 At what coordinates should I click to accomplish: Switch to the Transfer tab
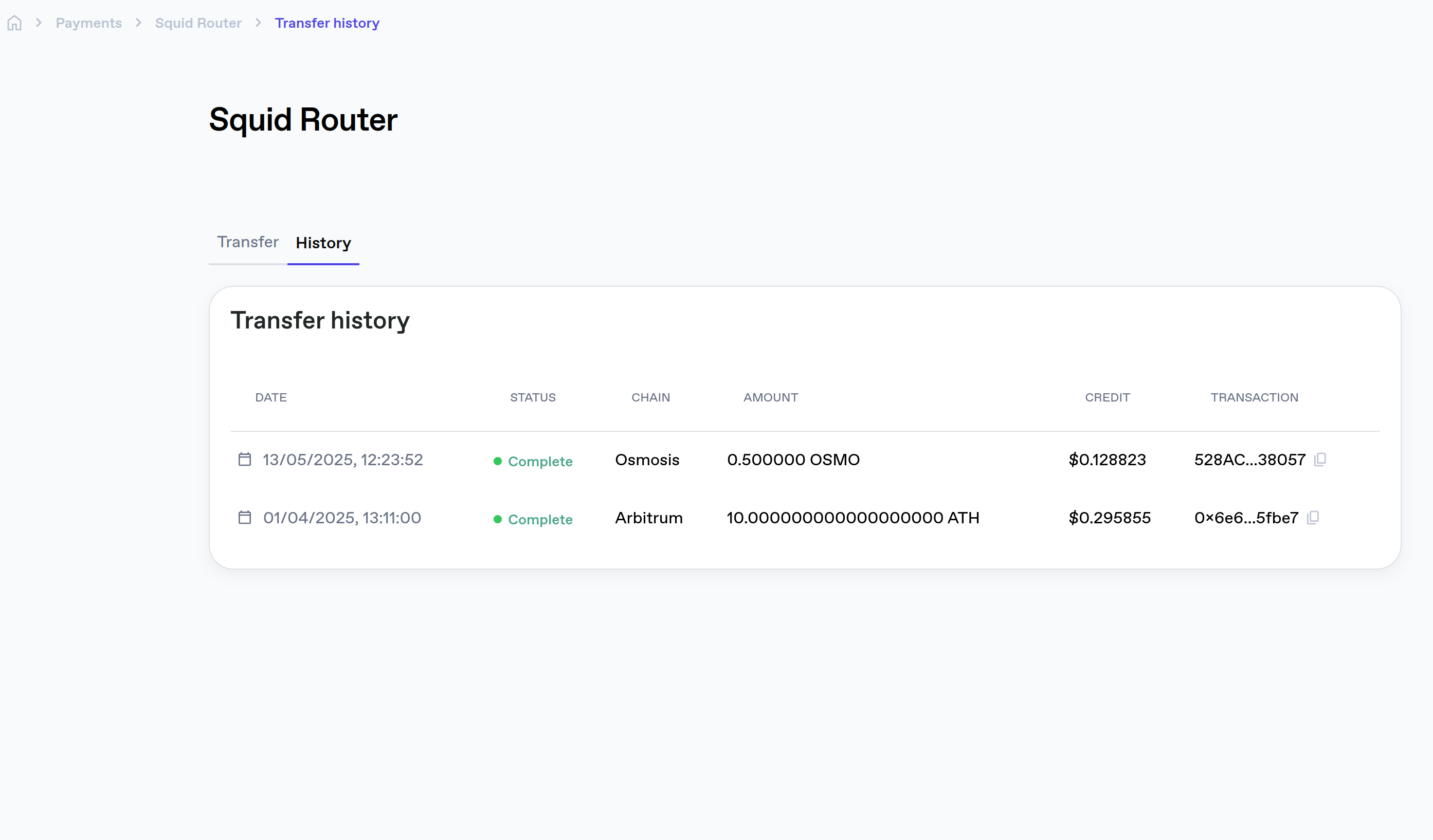coord(247,242)
